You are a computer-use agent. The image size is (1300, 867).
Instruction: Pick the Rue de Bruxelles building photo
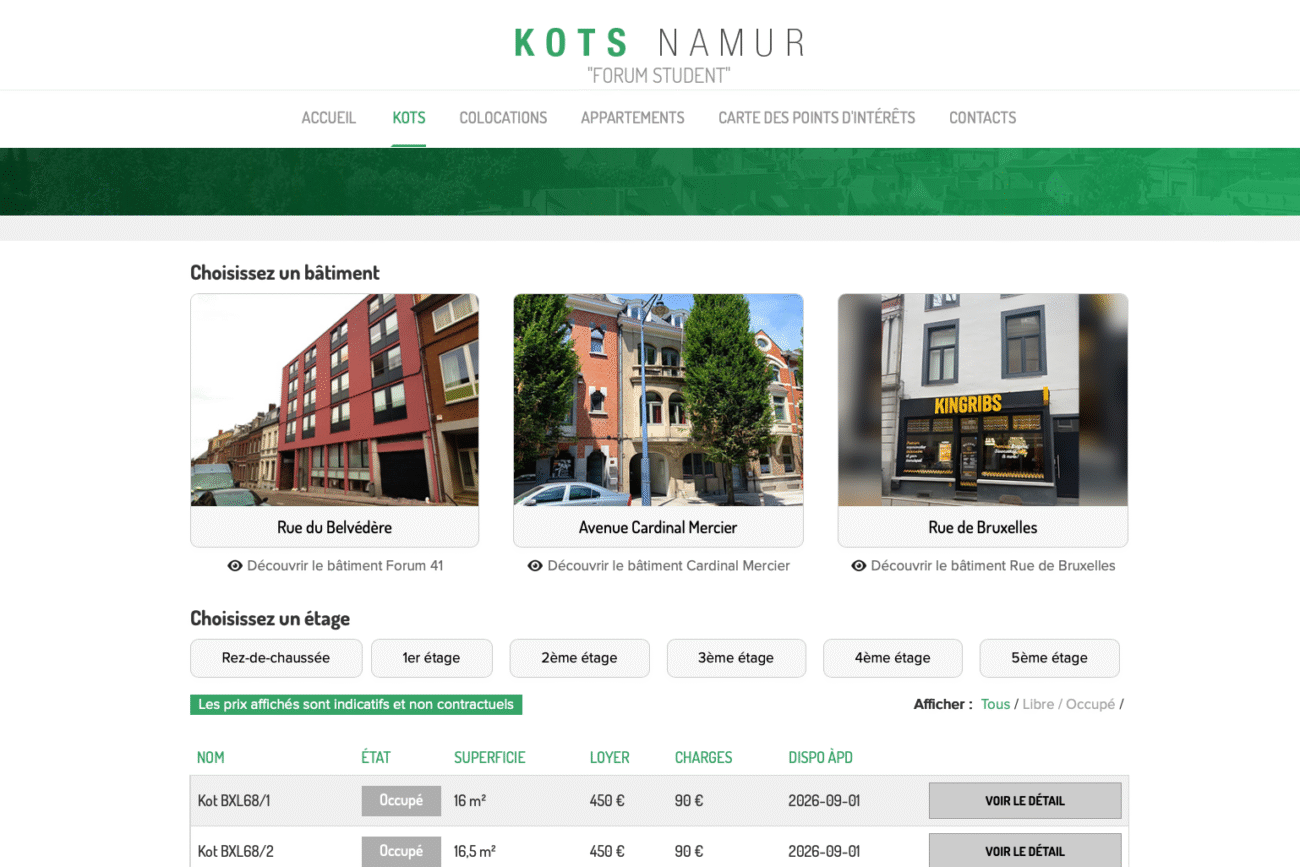coord(982,400)
